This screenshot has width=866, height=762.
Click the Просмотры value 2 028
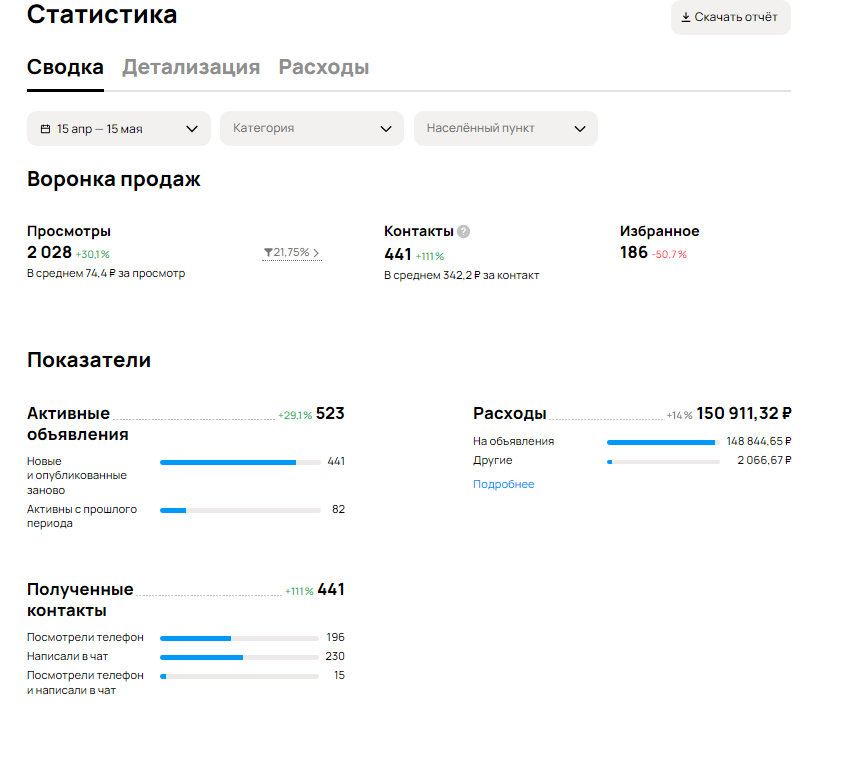click(x=49, y=252)
